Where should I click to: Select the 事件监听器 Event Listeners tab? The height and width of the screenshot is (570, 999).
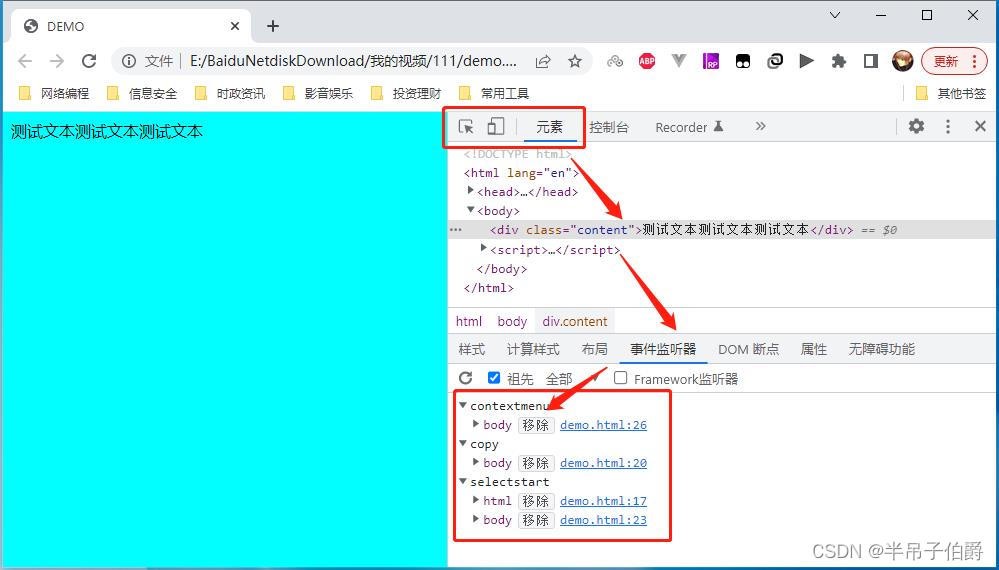[663, 349]
